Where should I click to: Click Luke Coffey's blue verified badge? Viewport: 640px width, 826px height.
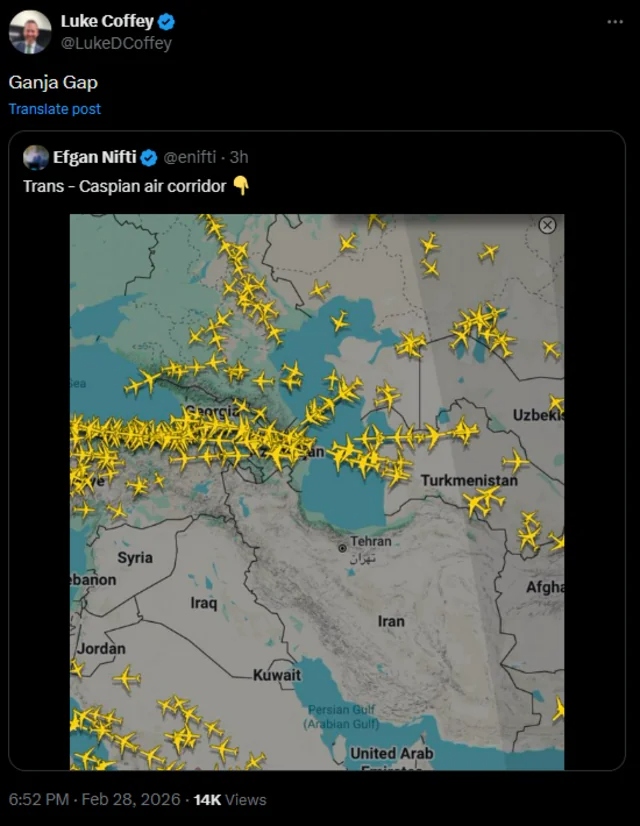click(167, 21)
